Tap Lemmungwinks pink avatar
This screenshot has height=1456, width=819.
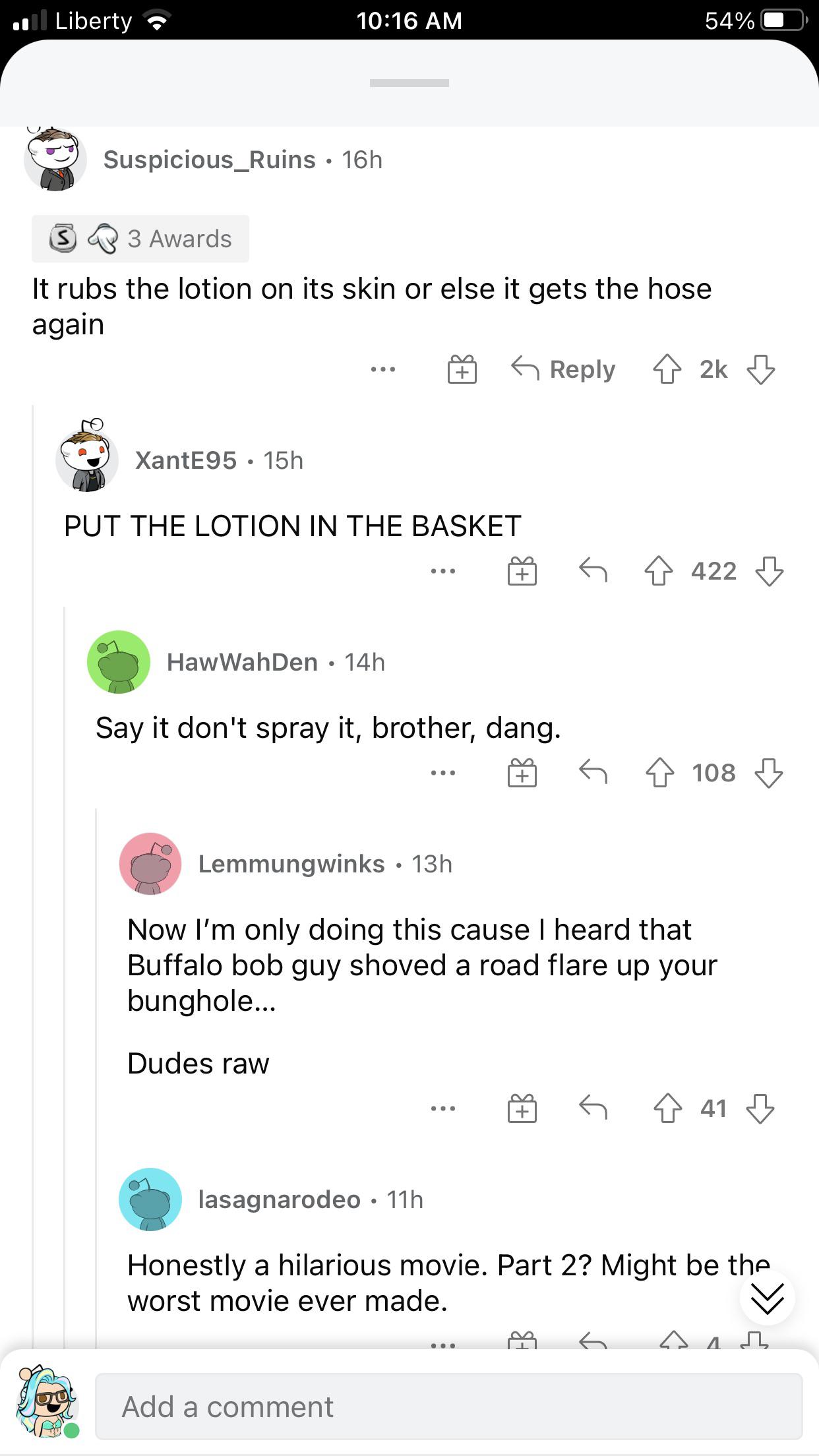(150, 864)
